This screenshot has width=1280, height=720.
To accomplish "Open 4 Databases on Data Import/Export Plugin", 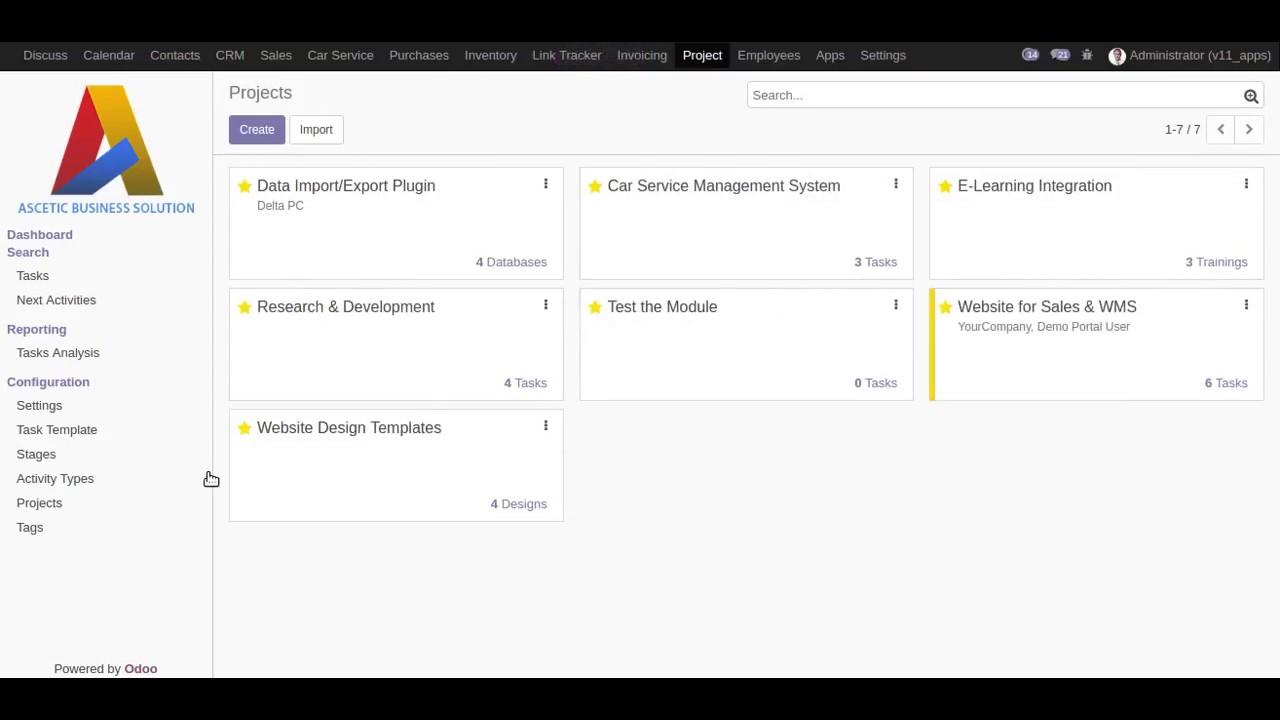I will pos(511,262).
